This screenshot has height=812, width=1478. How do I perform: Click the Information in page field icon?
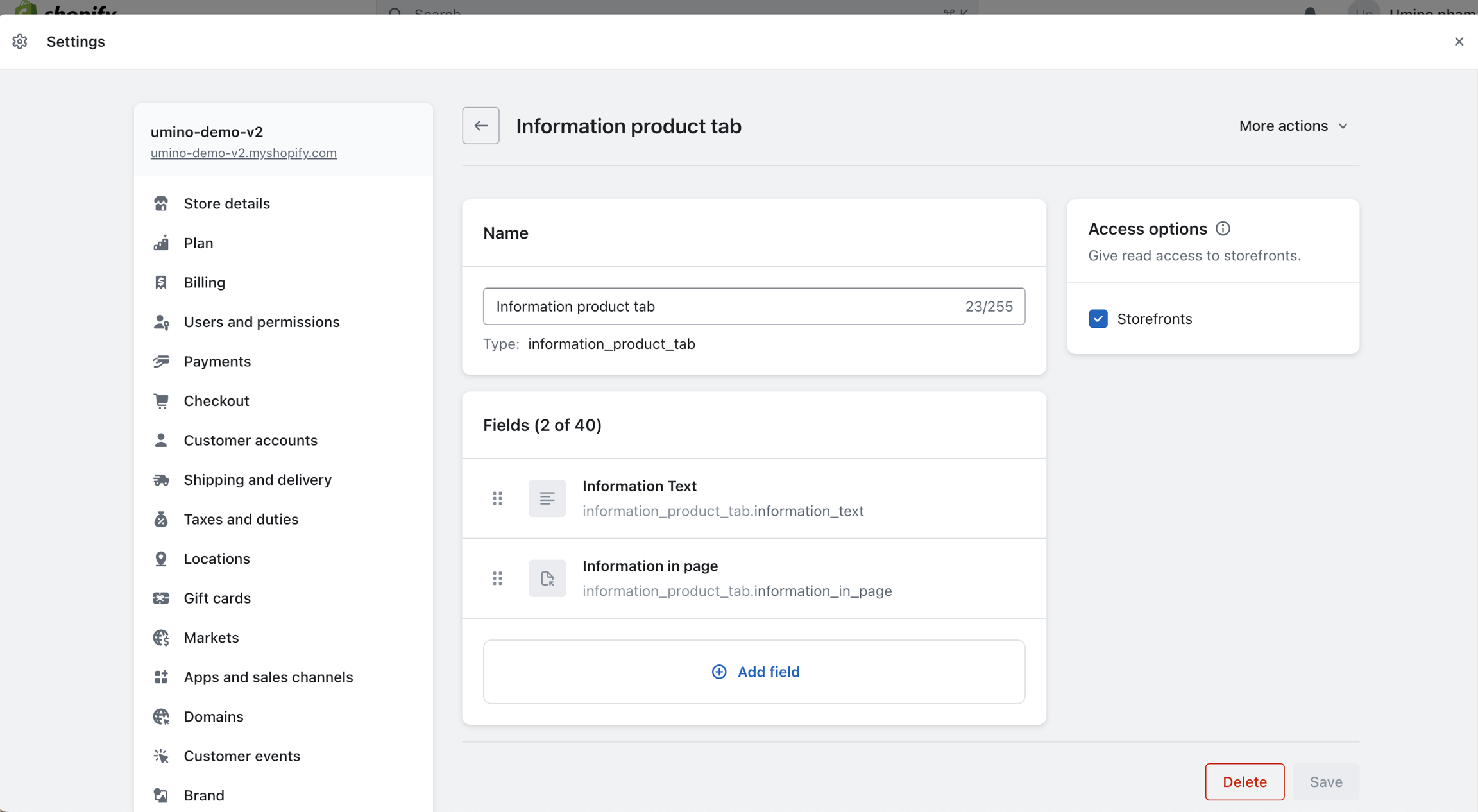(547, 579)
